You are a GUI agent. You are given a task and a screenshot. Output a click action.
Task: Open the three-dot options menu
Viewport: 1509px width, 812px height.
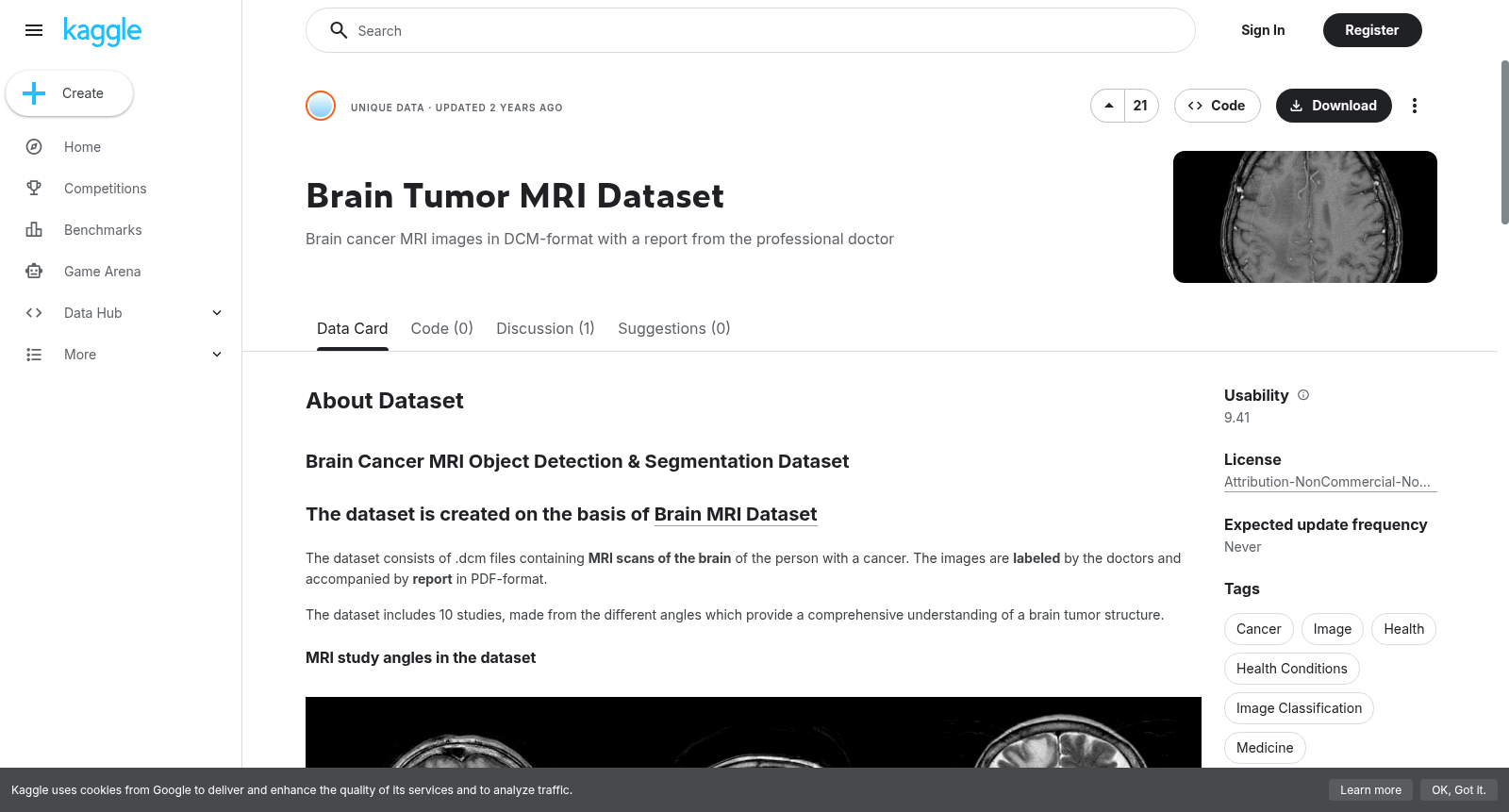click(1414, 106)
